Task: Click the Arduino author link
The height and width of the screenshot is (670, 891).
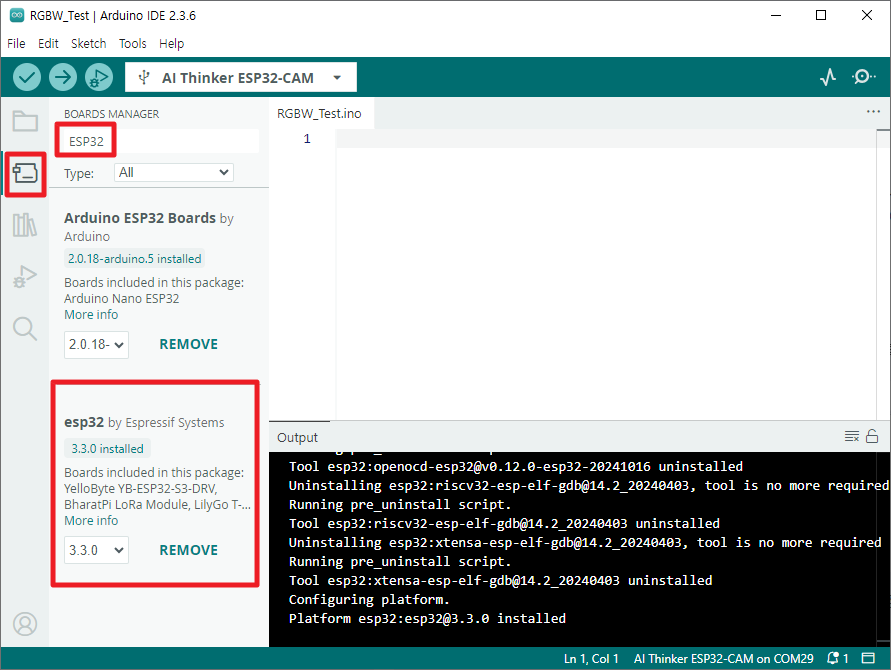Action: point(87,236)
